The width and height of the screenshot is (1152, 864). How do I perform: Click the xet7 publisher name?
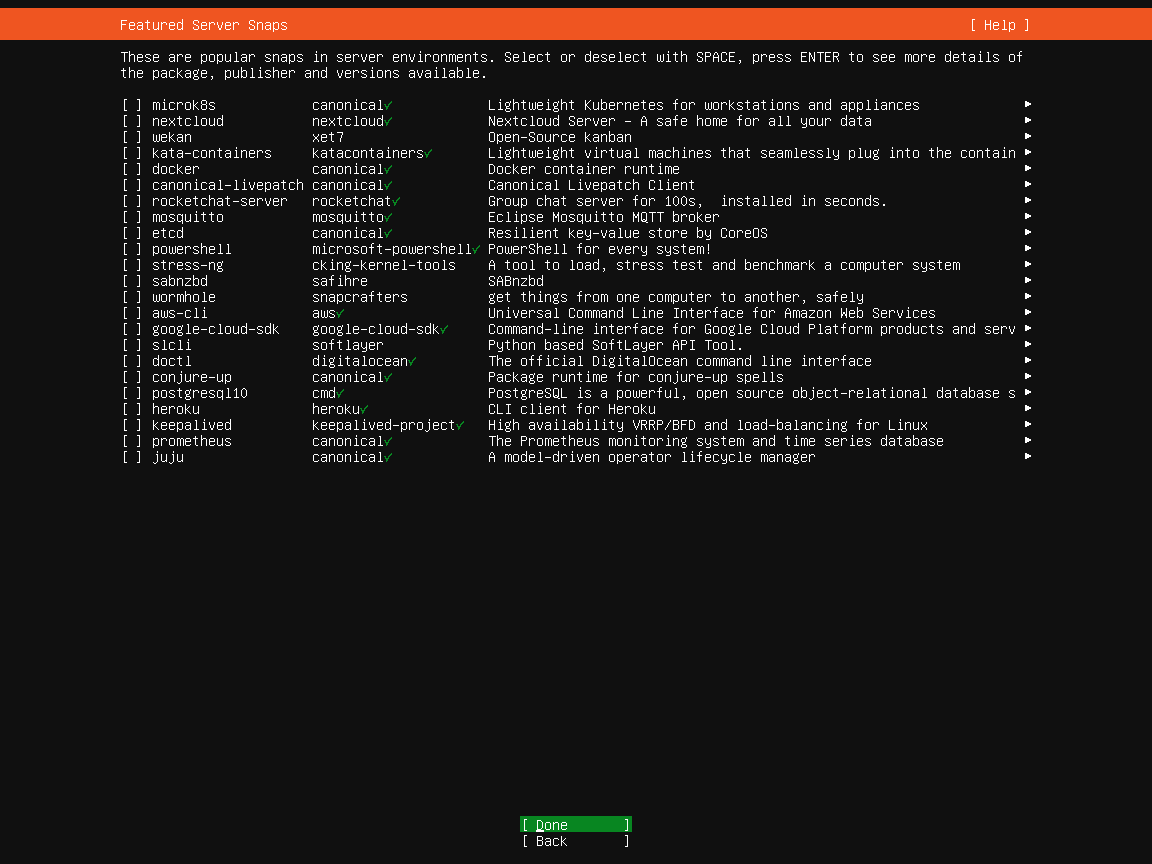(328, 137)
